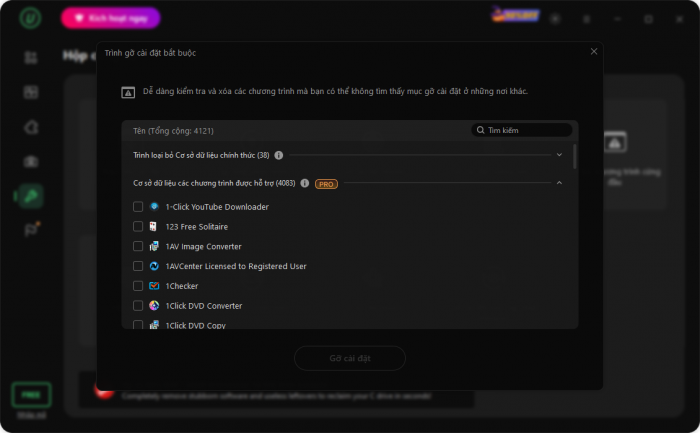
Task: Collapse the Cơ sở dữ liệu các chương trình được hỗ trợ section
Action: [559, 183]
